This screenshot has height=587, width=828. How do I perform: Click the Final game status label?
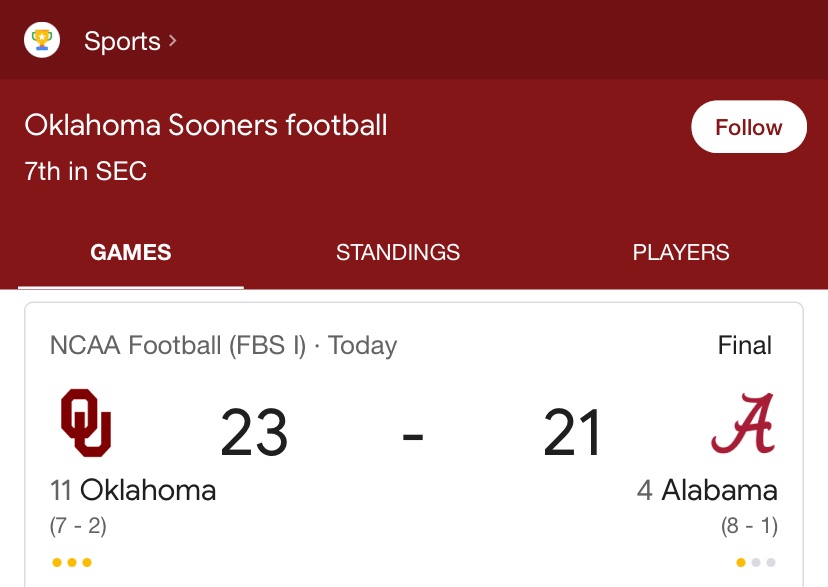[x=745, y=345]
